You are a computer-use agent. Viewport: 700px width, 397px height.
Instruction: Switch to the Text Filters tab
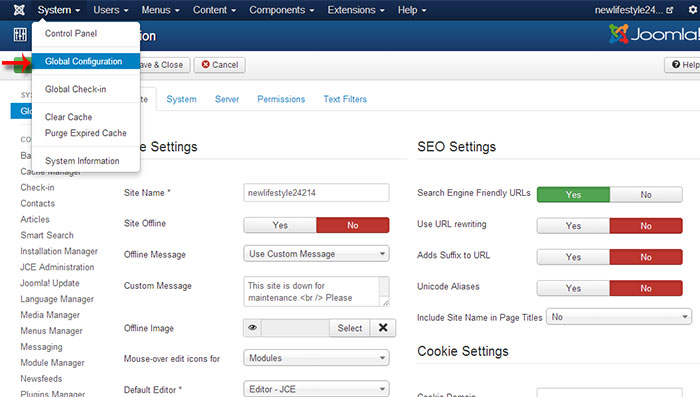[345, 99]
